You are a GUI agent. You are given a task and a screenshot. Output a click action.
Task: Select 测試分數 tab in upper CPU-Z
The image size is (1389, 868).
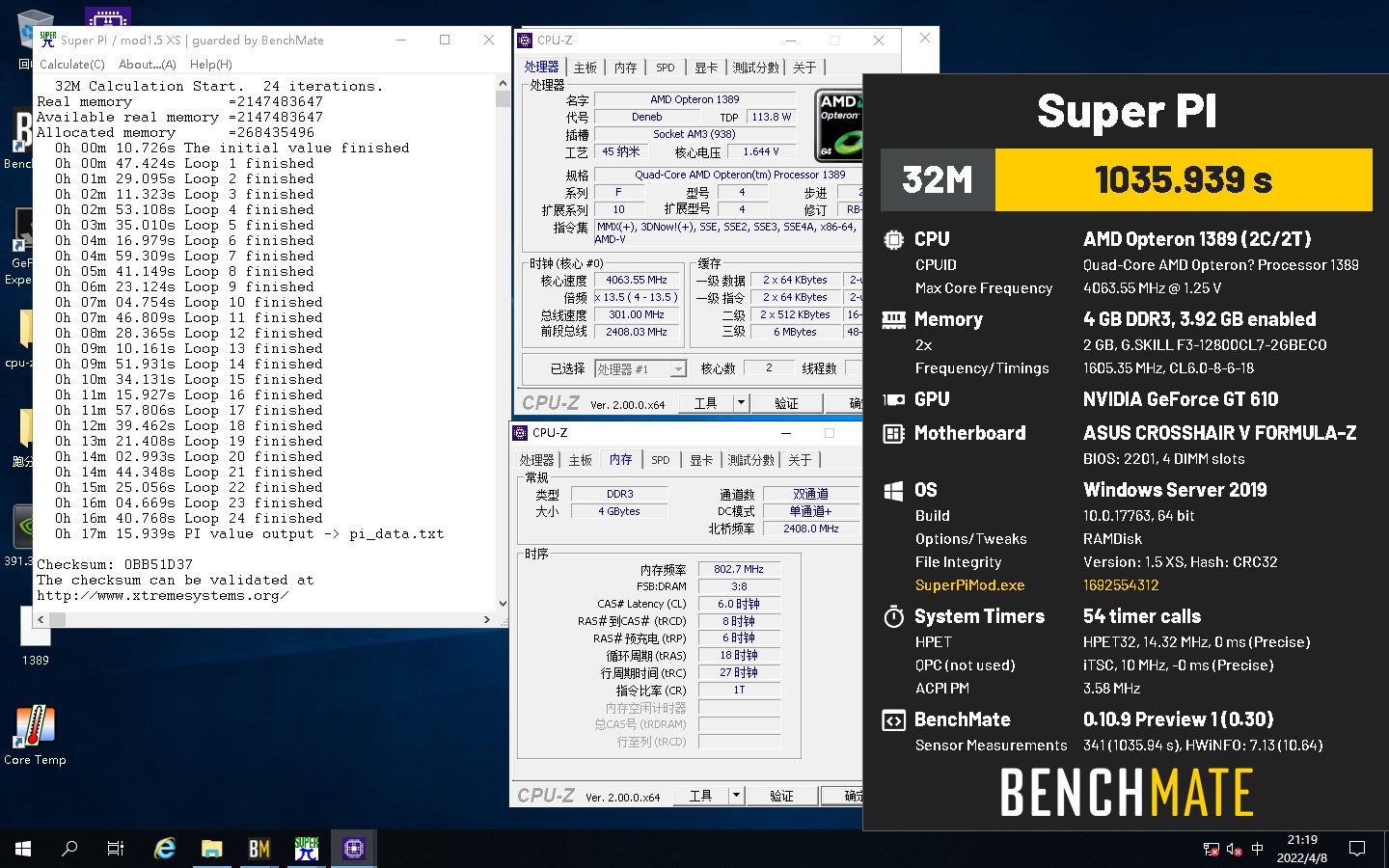[755, 68]
